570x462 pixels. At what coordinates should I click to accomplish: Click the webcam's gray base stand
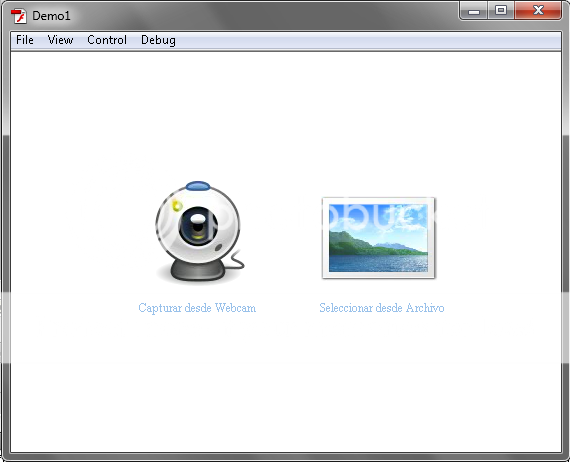tap(198, 271)
